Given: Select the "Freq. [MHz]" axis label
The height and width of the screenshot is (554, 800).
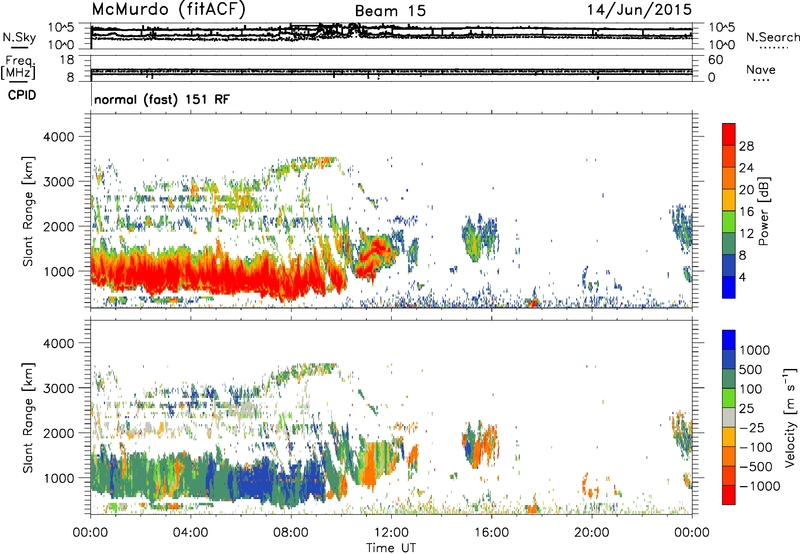Looking at the screenshot, I should (18, 68).
